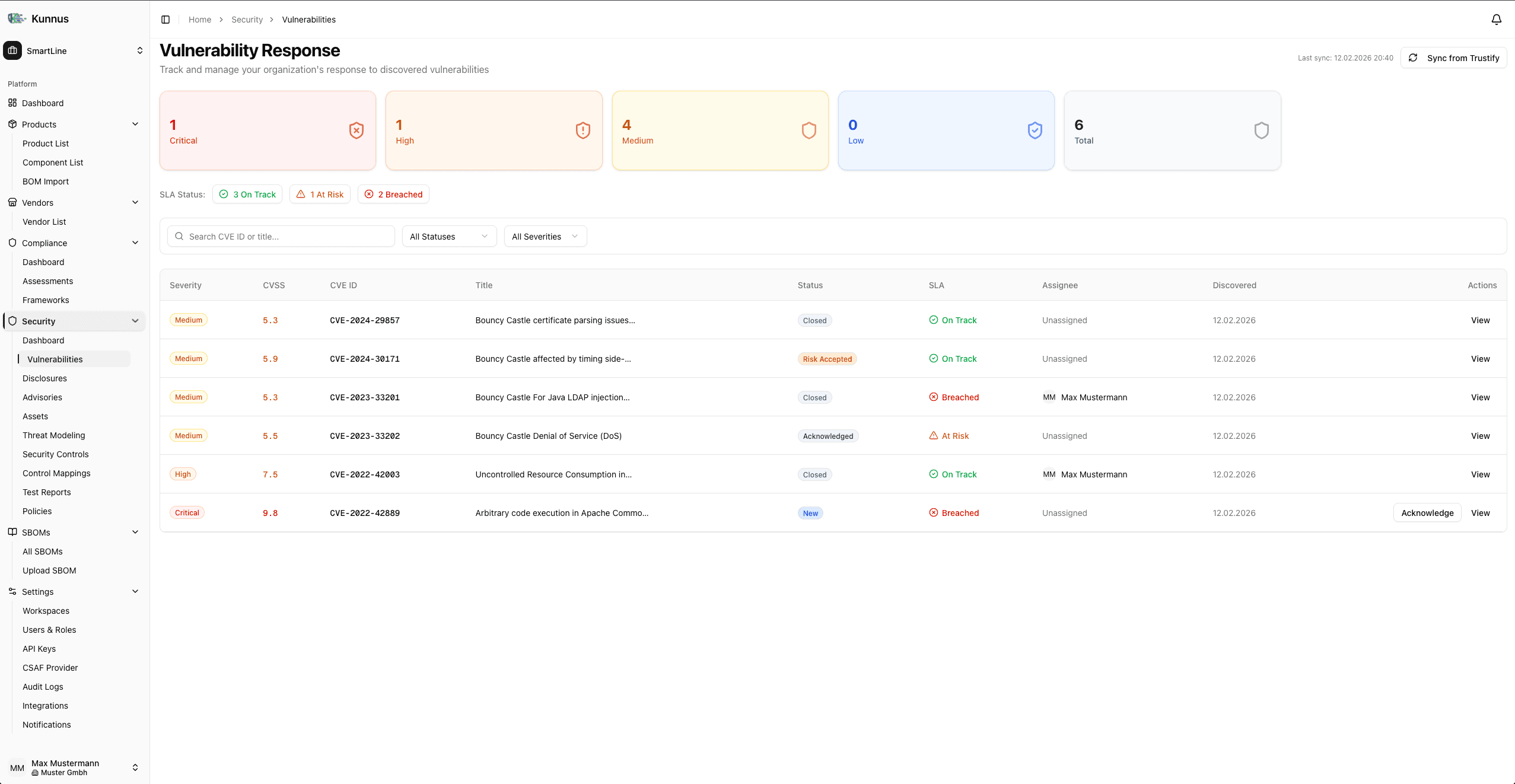
Task: Click the Products box icon in the sidebar
Action: (12, 124)
